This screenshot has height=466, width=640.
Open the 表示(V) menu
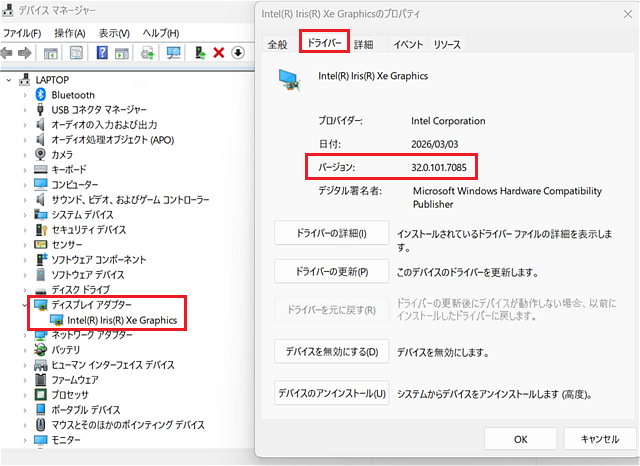pos(114,33)
